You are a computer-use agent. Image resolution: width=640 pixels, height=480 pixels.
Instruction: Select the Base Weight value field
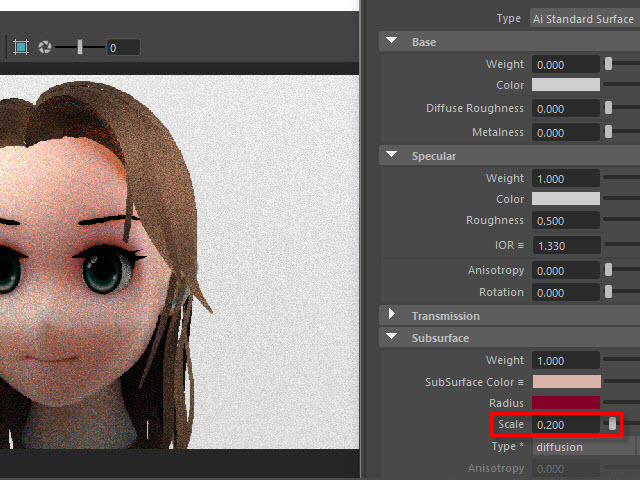pos(566,65)
